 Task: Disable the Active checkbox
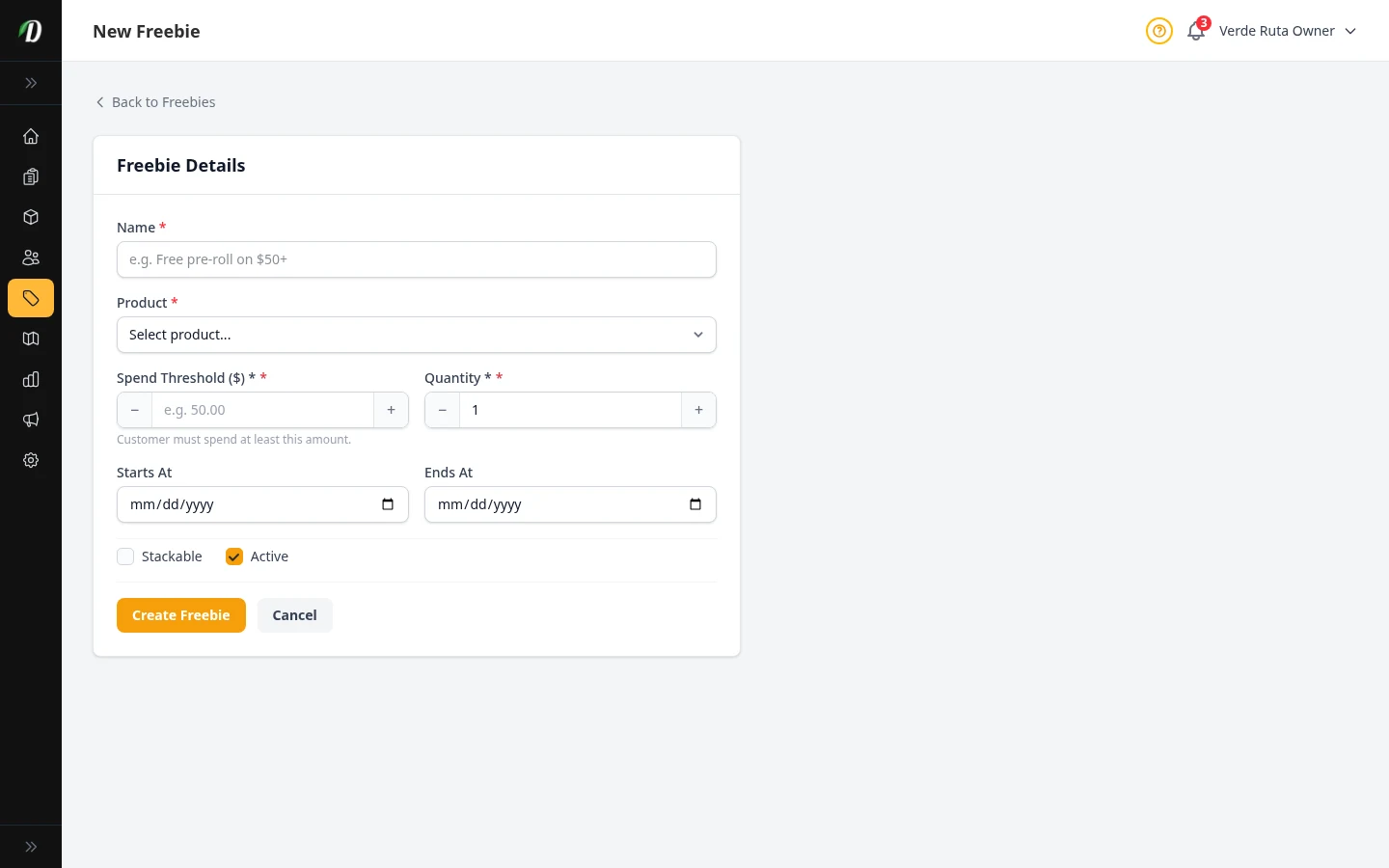tap(233, 556)
